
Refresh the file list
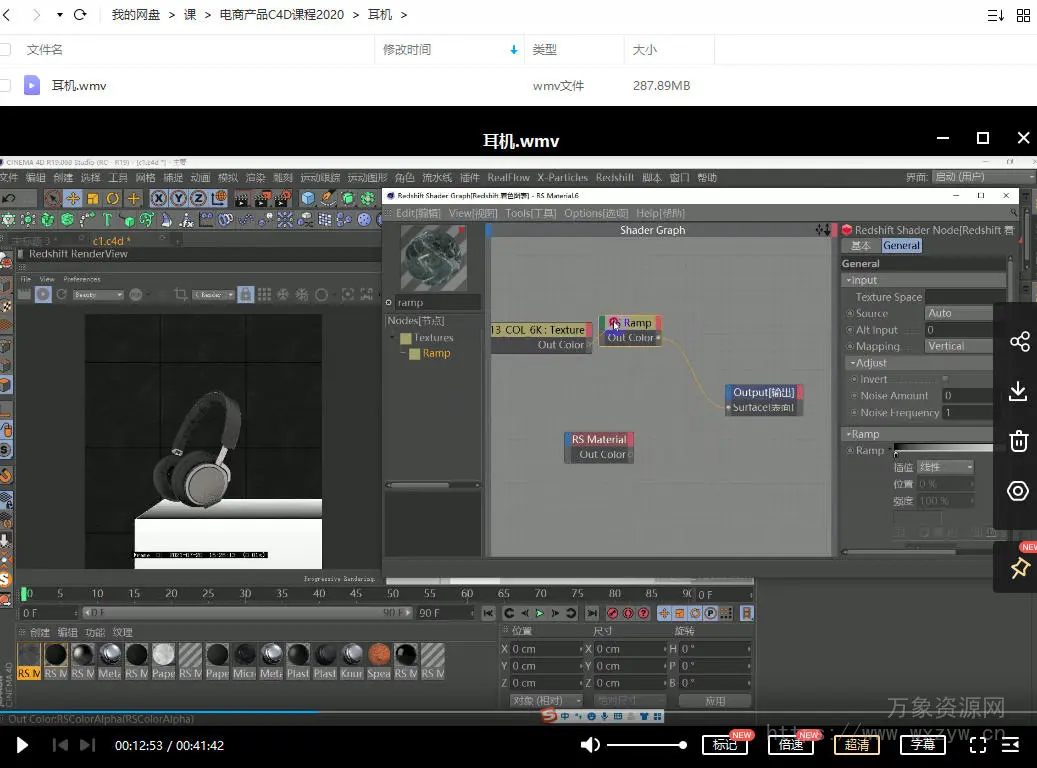[80, 15]
